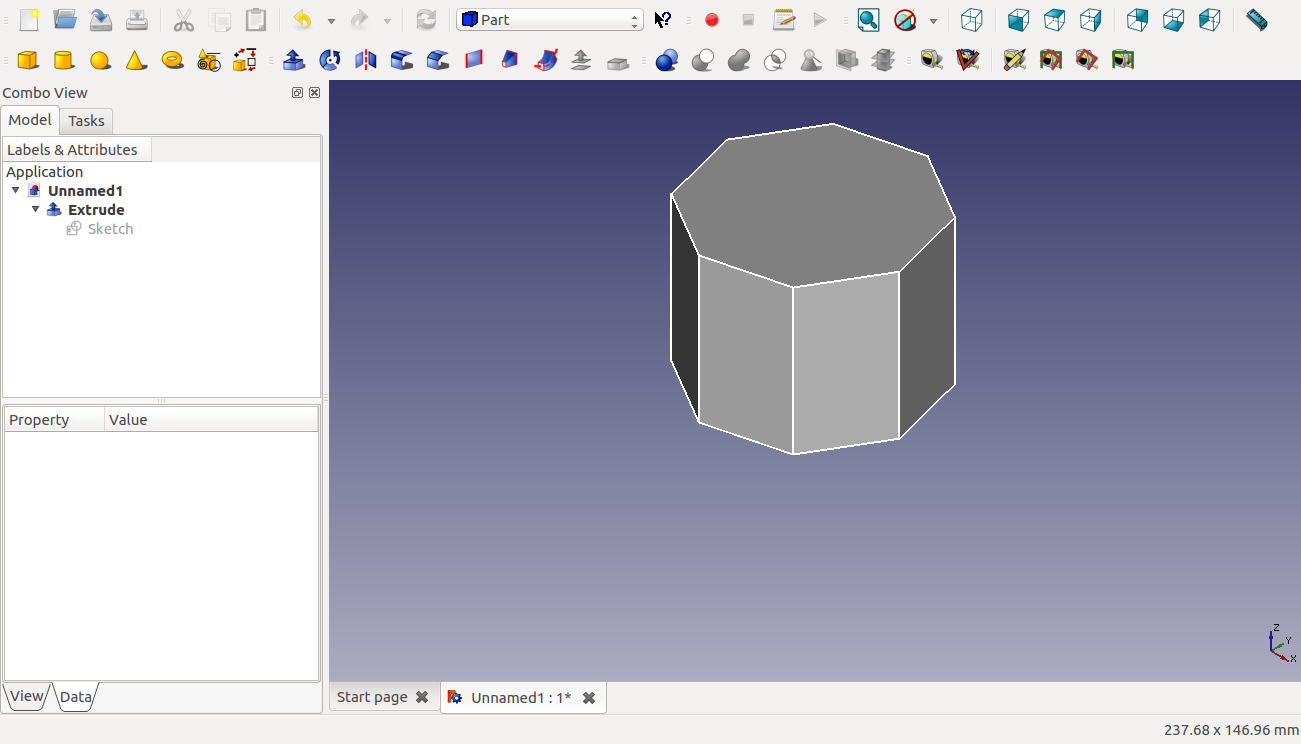Switch to the Tasks tab
The width and height of the screenshot is (1301, 744).
pyautogui.click(x=86, y=120)
